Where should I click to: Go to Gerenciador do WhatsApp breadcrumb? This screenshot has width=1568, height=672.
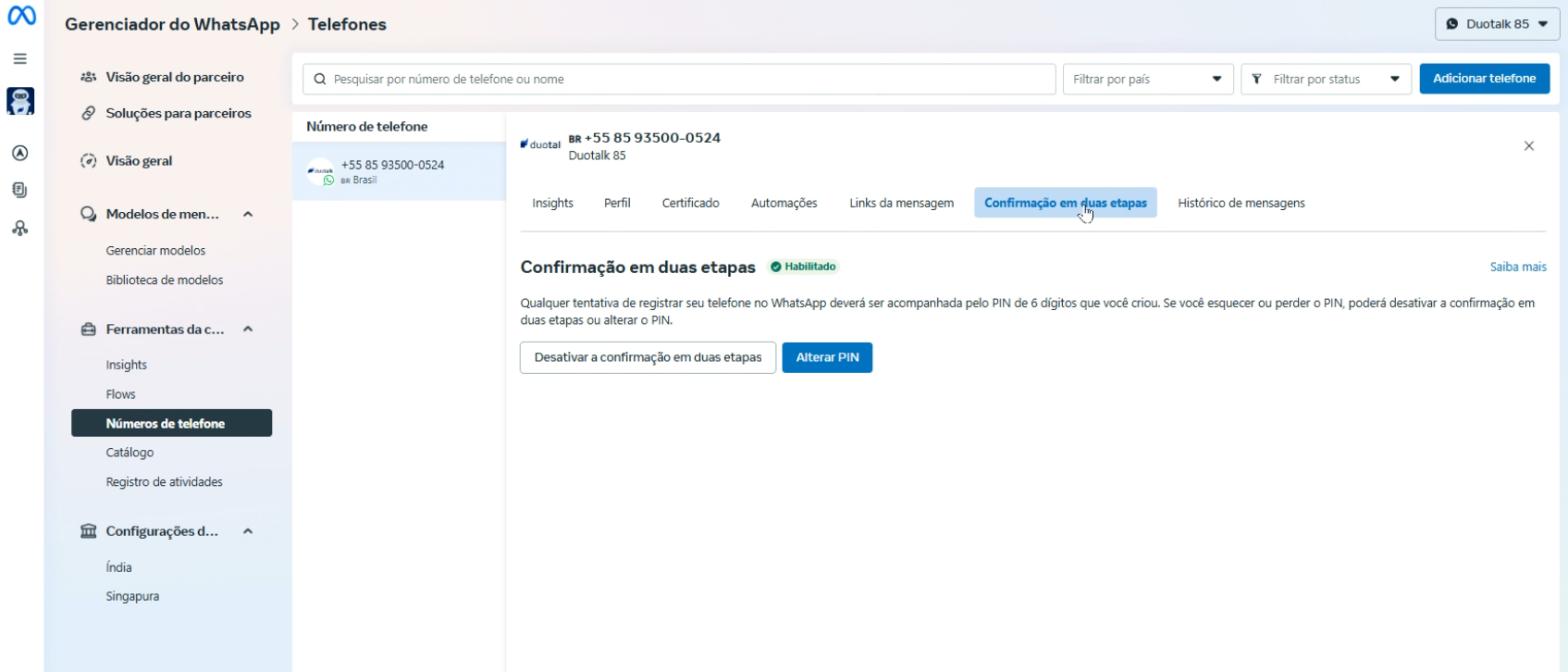[172, 24]
